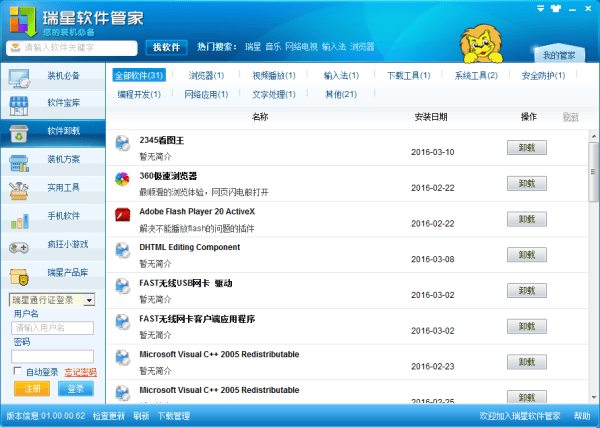Click the list scrollbar up arrow
The height and width of the screenshot is (428, 600).
(x=594, y=136)
